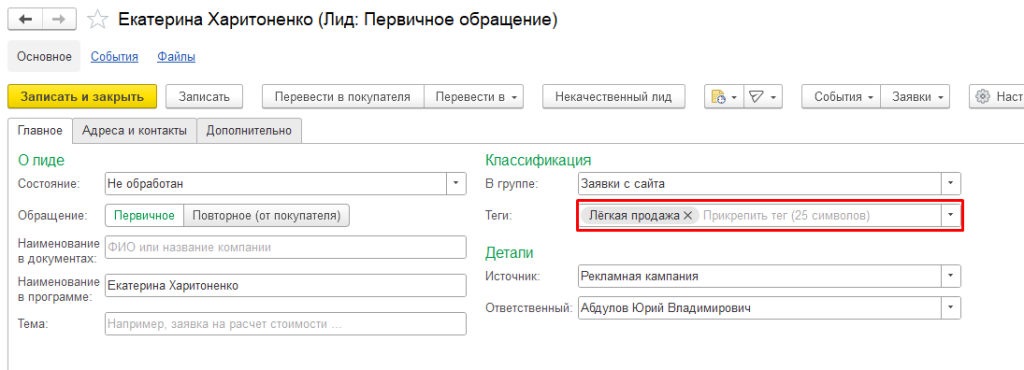Open the Заявки toolbar dropdown
This screenshot has width=1024, height=370.
click(x=915, y=97)
